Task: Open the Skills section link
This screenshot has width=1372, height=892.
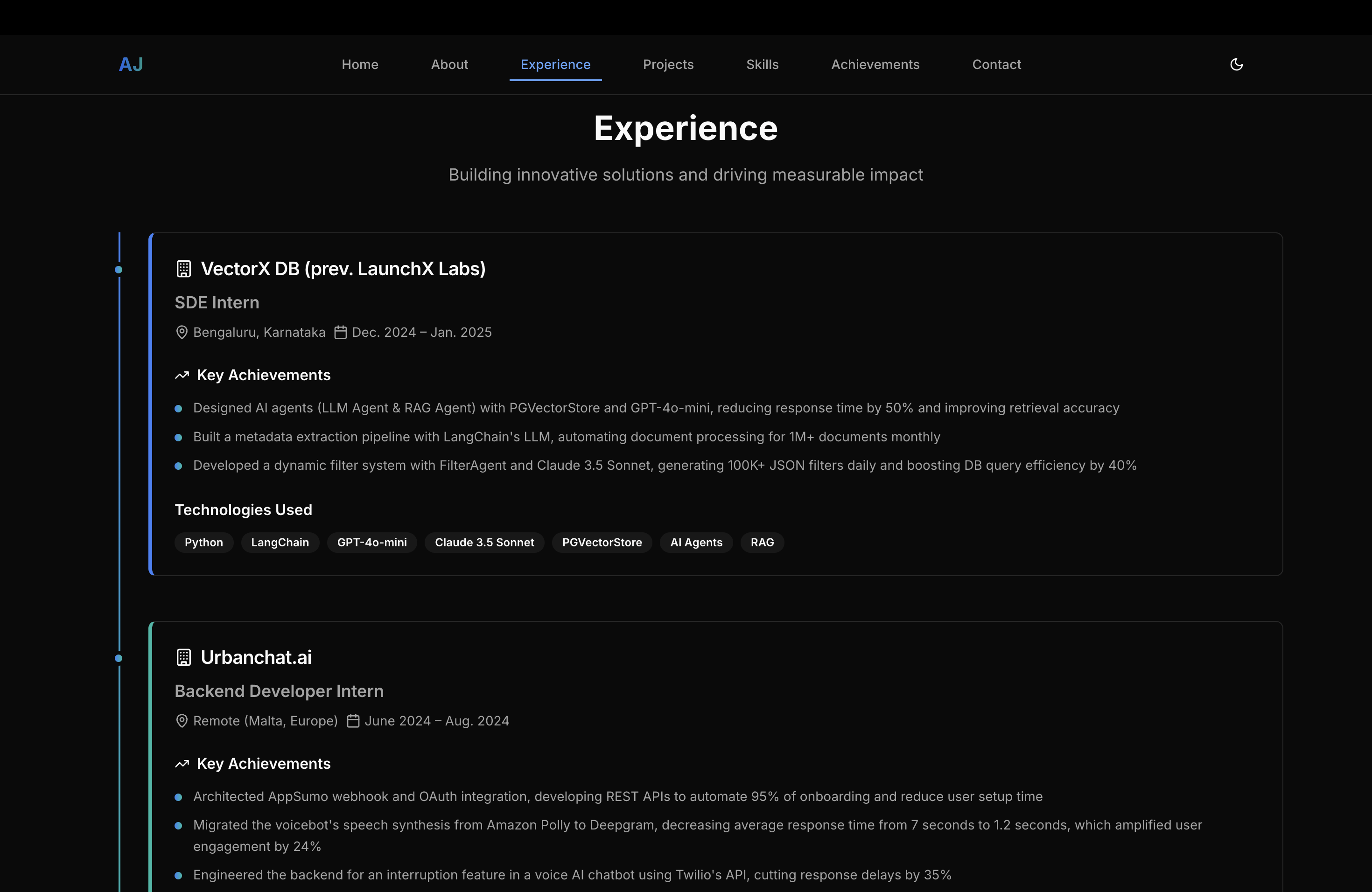Action: coord(762,64)
